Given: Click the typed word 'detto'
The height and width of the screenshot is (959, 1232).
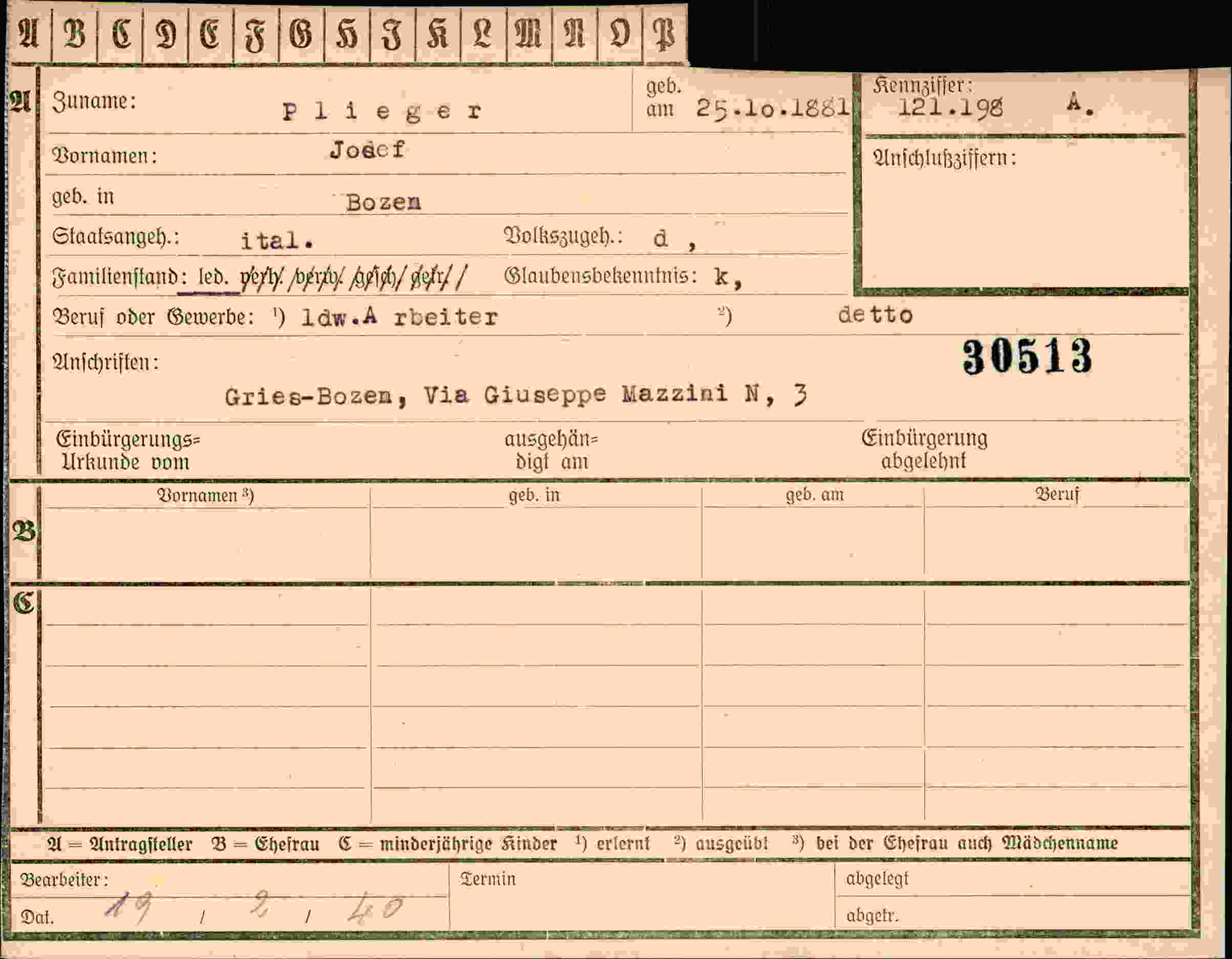Looking at the screenshot, I should click(x=875, y=315).
